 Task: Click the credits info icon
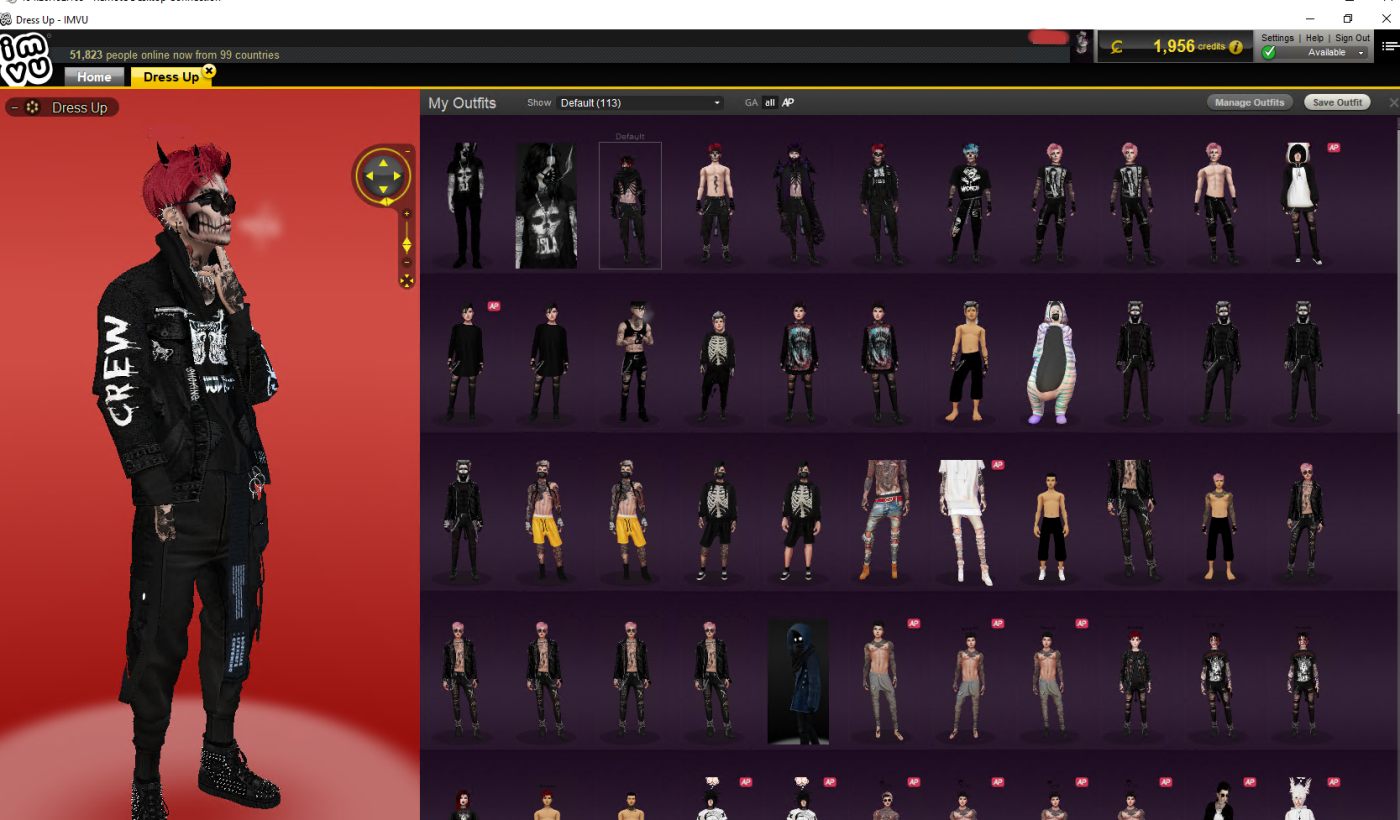point(1236,47)
